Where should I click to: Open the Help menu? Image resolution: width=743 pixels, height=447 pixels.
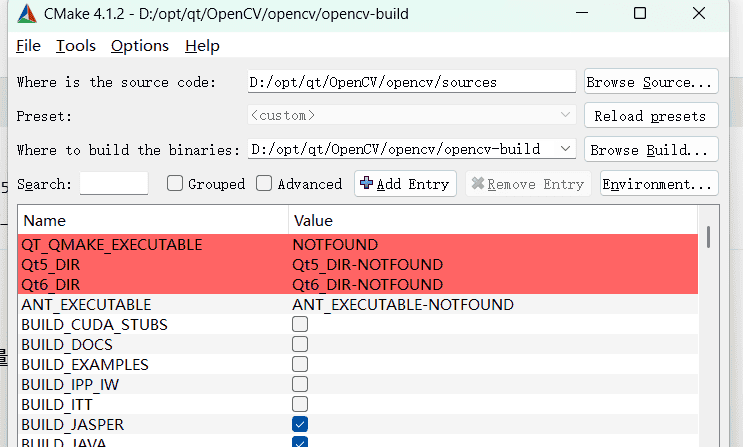point(202,46)
